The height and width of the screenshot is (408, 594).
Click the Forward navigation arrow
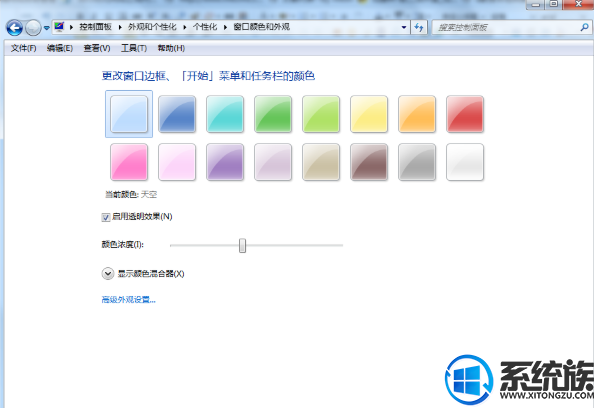[33, 28]
